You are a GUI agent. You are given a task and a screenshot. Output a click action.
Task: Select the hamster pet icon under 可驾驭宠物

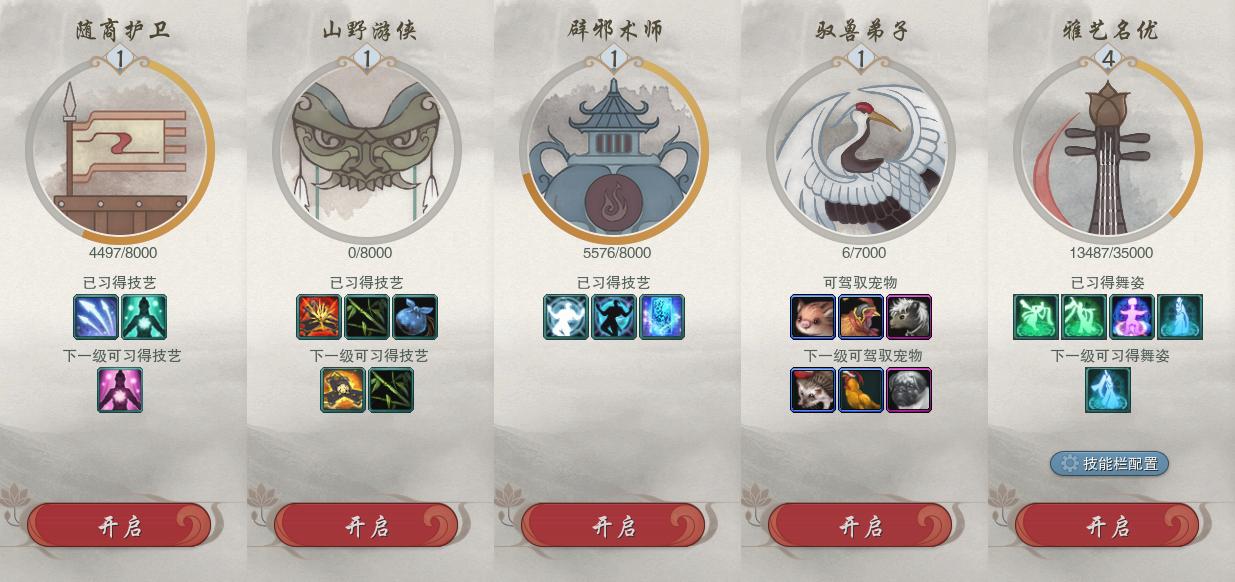tap(813, 317)
